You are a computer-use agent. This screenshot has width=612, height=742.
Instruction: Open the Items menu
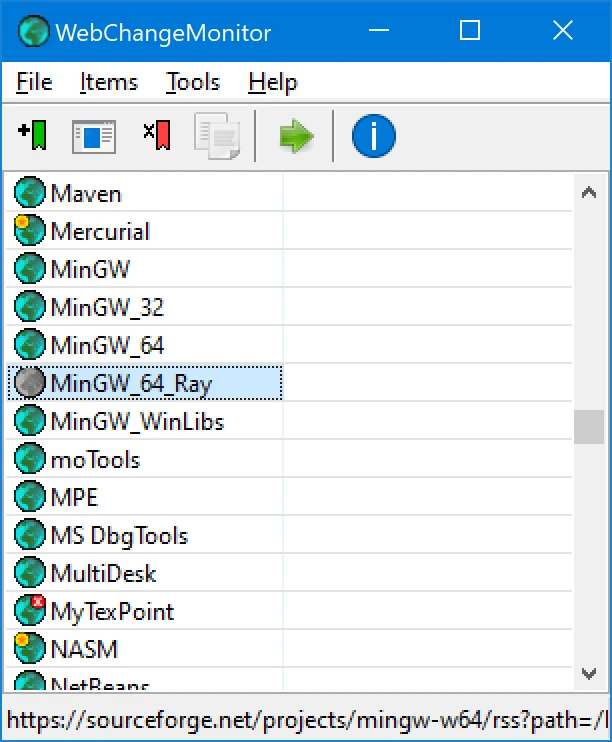coord(109,82)
